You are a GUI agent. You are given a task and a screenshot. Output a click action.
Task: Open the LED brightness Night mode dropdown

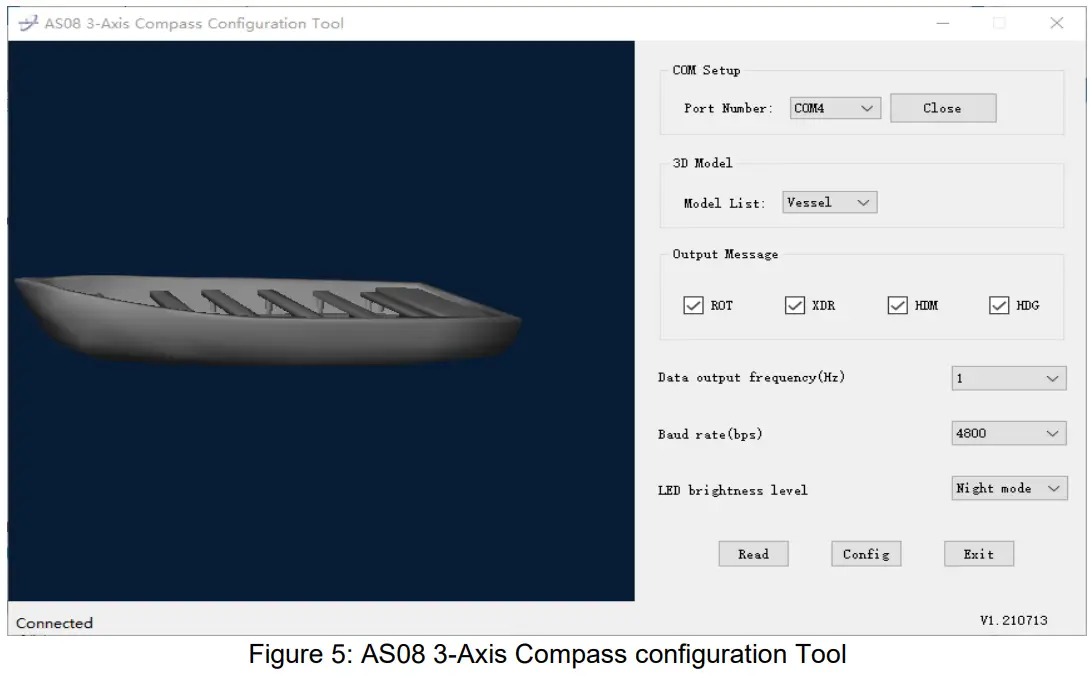1009,488
